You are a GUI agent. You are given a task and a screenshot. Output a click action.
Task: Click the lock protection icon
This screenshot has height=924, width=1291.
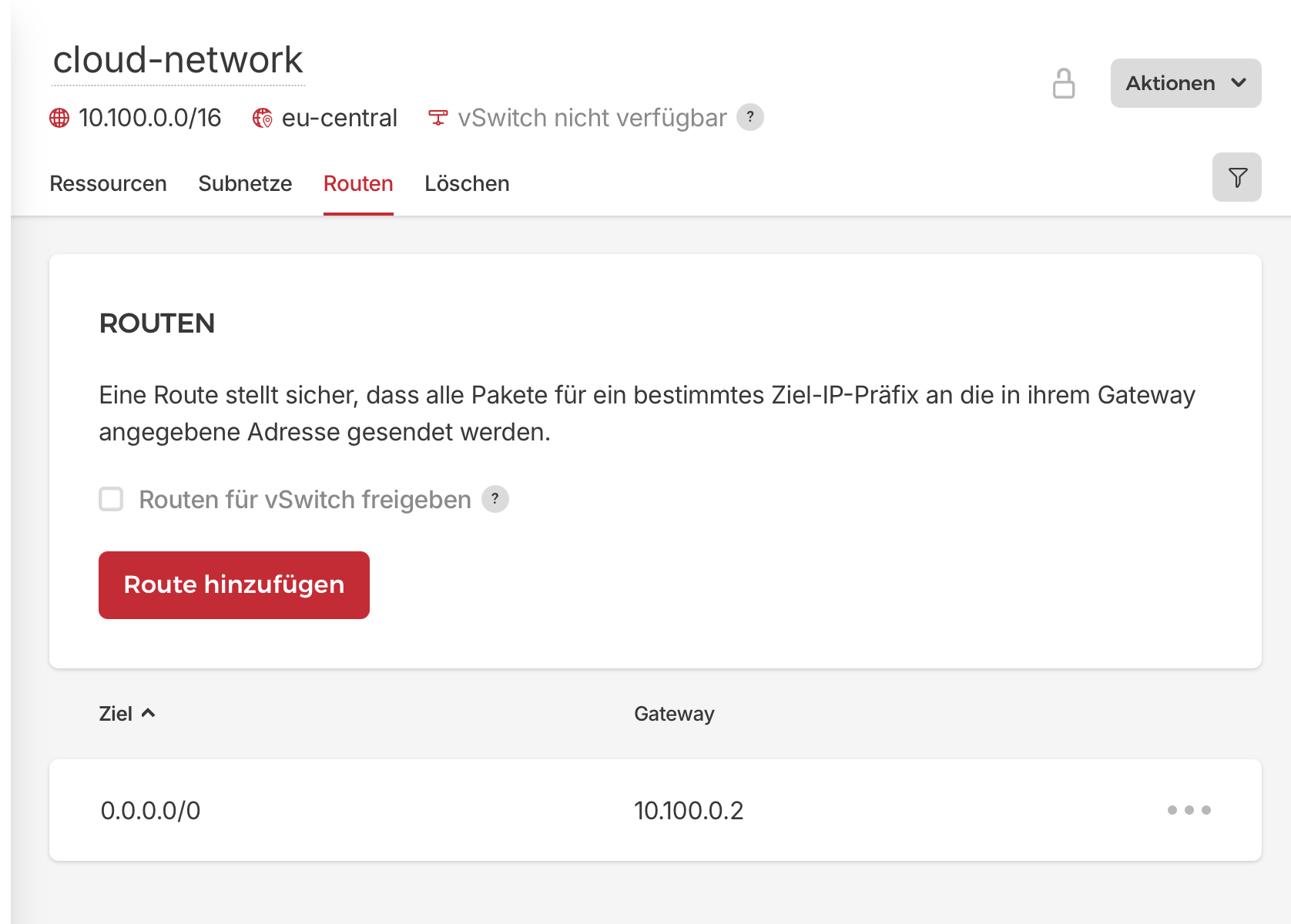pyautogui.click(x=1064, y=83)
